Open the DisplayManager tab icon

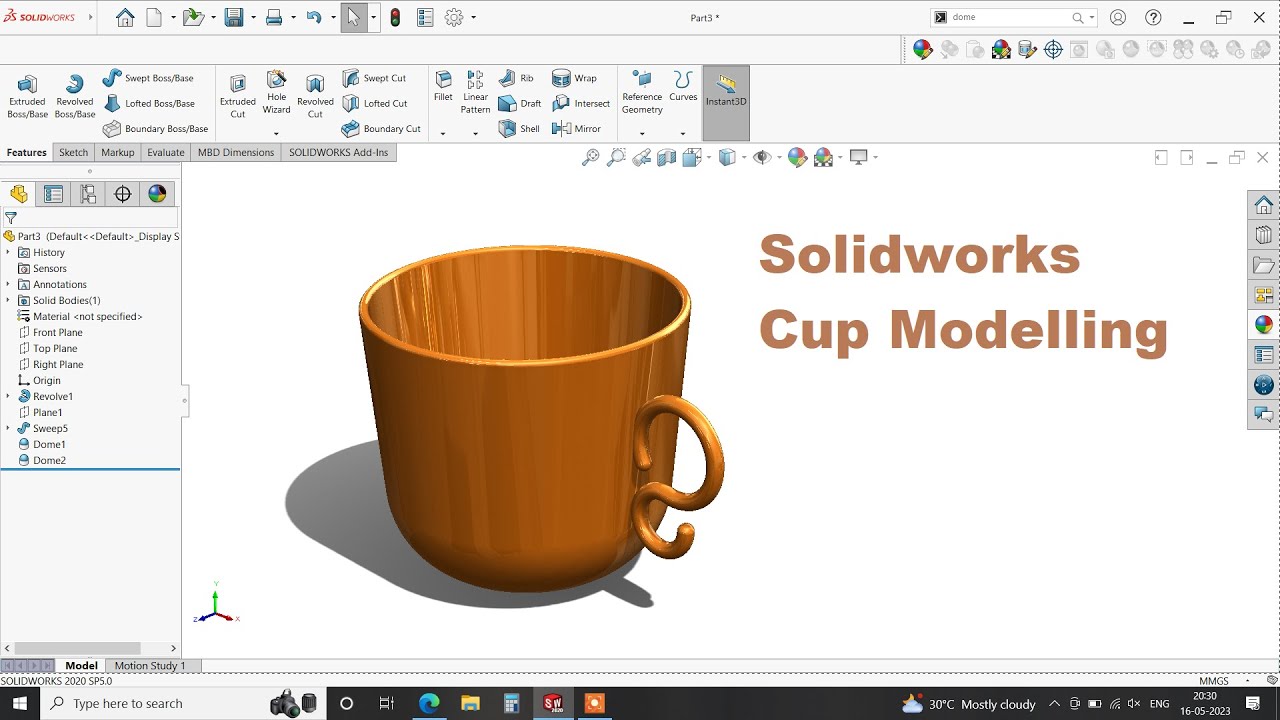(x=157, y=194)
